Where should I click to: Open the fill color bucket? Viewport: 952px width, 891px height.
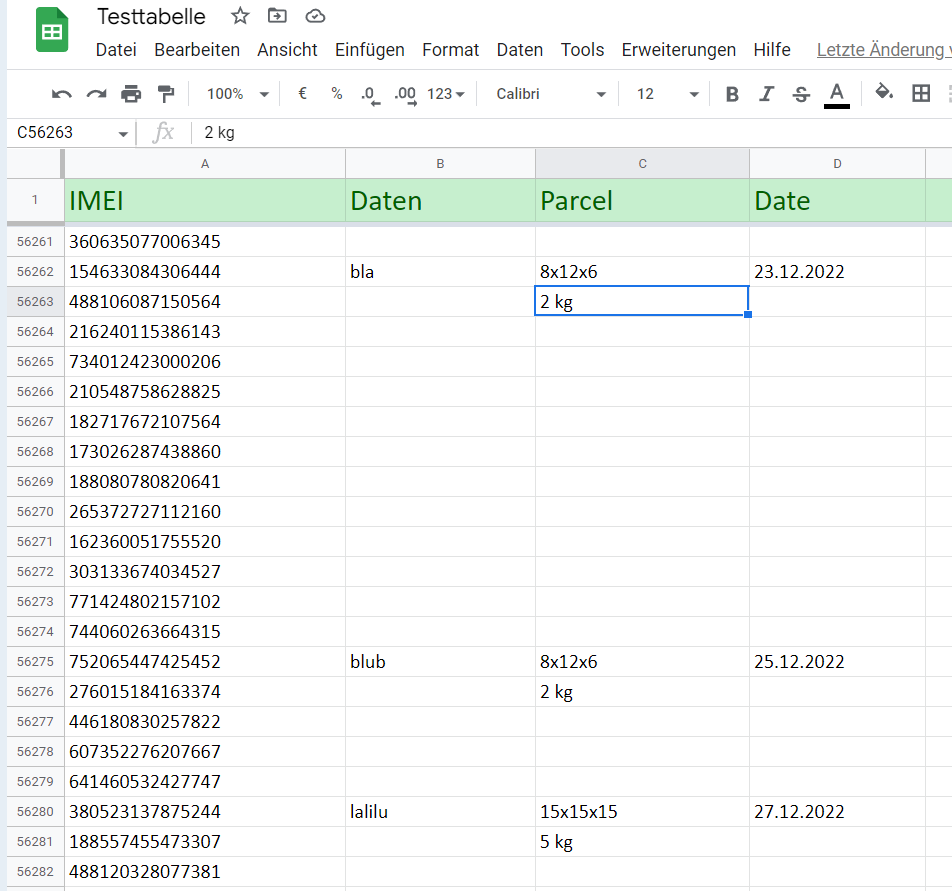tap(884, 93)
